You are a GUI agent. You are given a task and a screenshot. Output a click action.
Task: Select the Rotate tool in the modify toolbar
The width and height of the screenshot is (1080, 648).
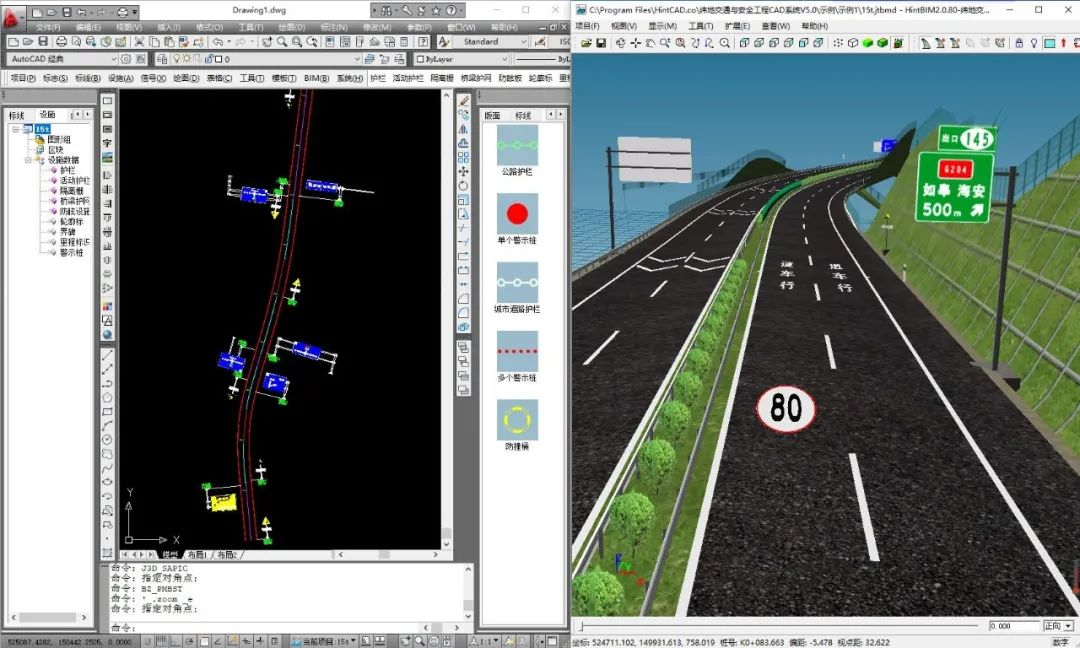tap(464, 186)
